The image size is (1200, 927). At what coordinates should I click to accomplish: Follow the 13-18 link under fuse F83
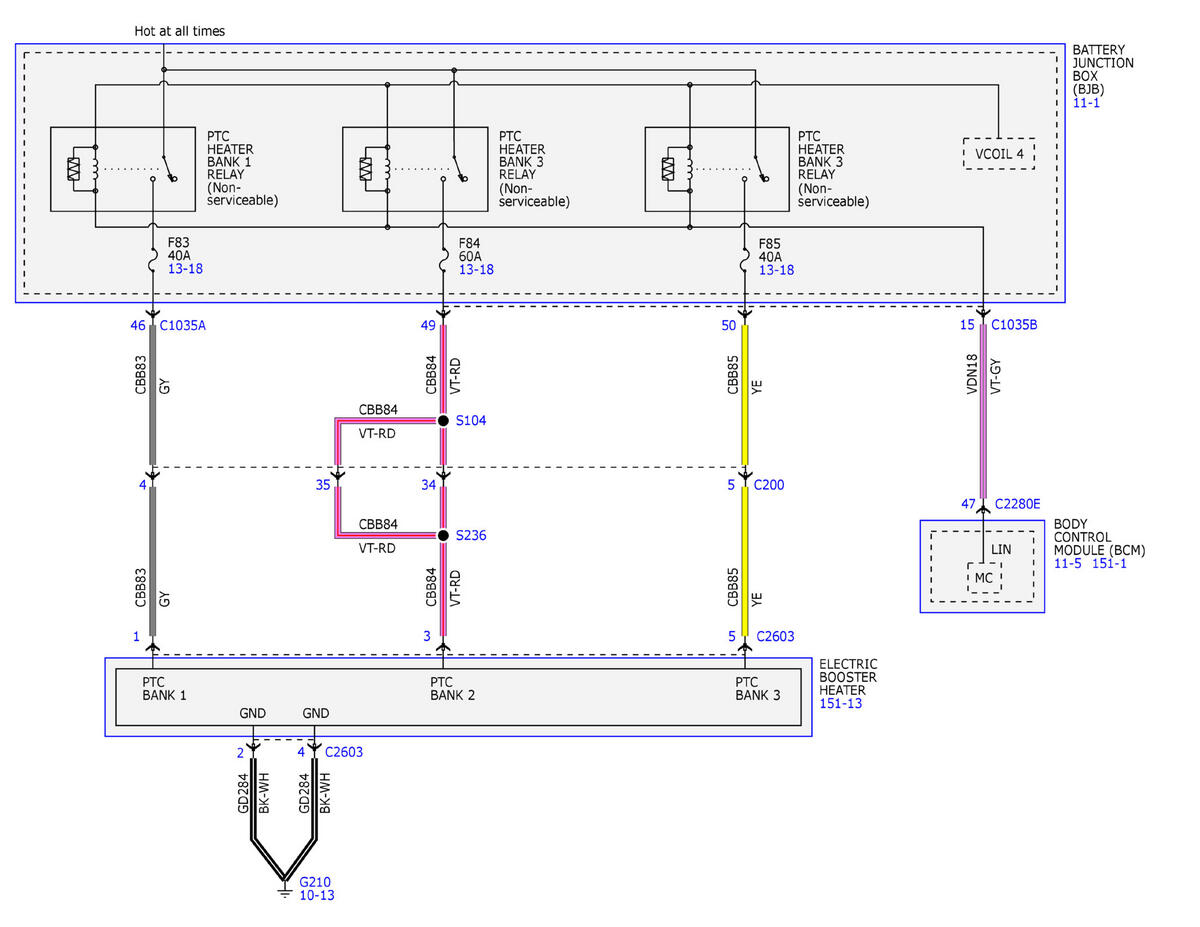(185, 270)
